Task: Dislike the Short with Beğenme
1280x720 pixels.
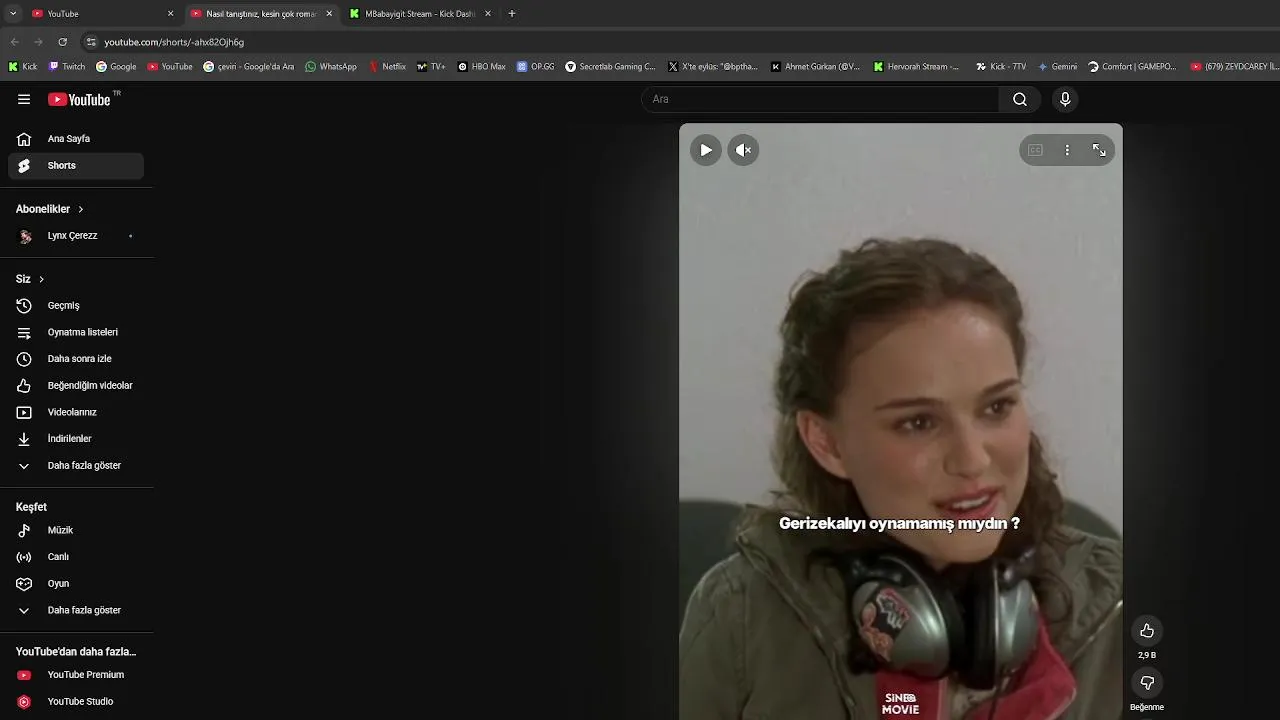Action: click(x=1147, y=683)
